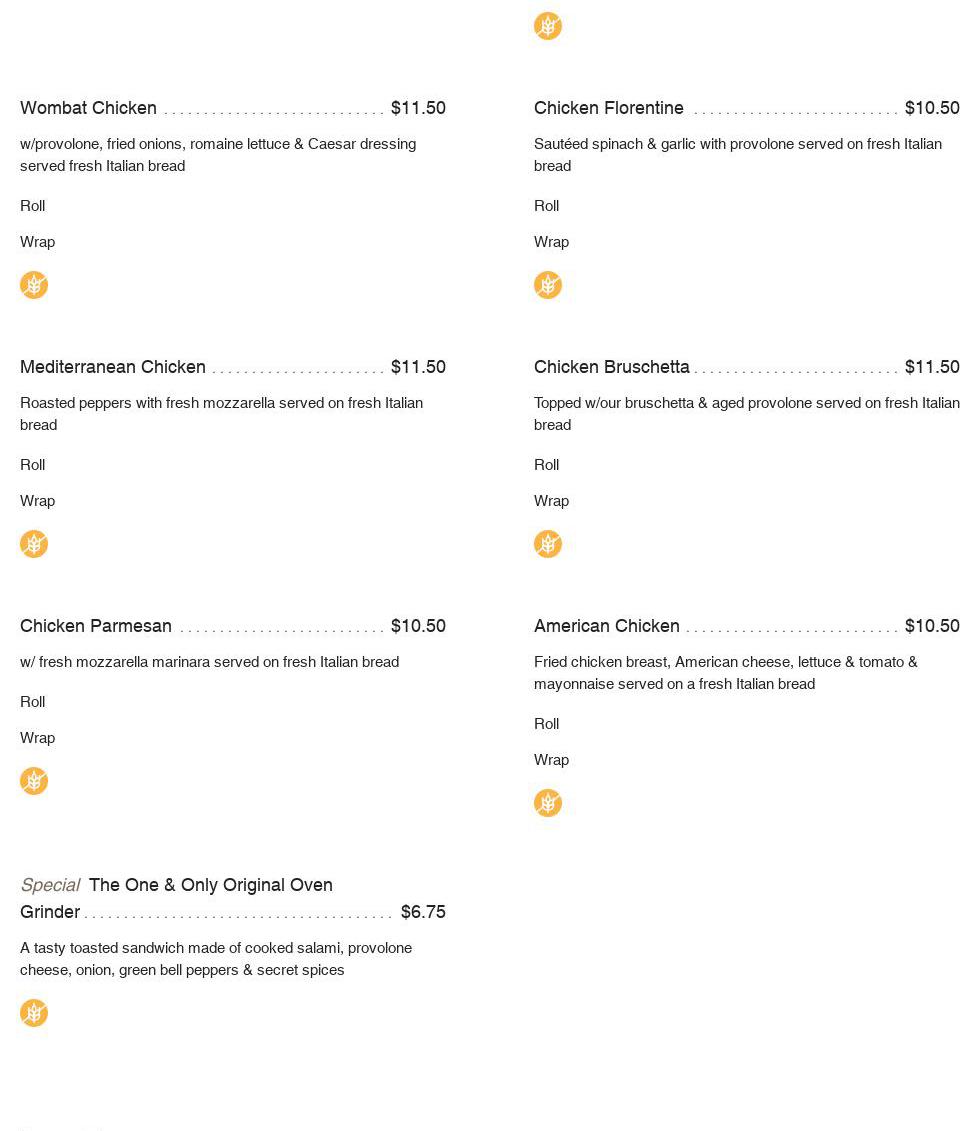Image resolution: width=965 pixels, height=1131 pixels.
Task: Click gluten-free icon under American Chicken
Action: point(548,803)
